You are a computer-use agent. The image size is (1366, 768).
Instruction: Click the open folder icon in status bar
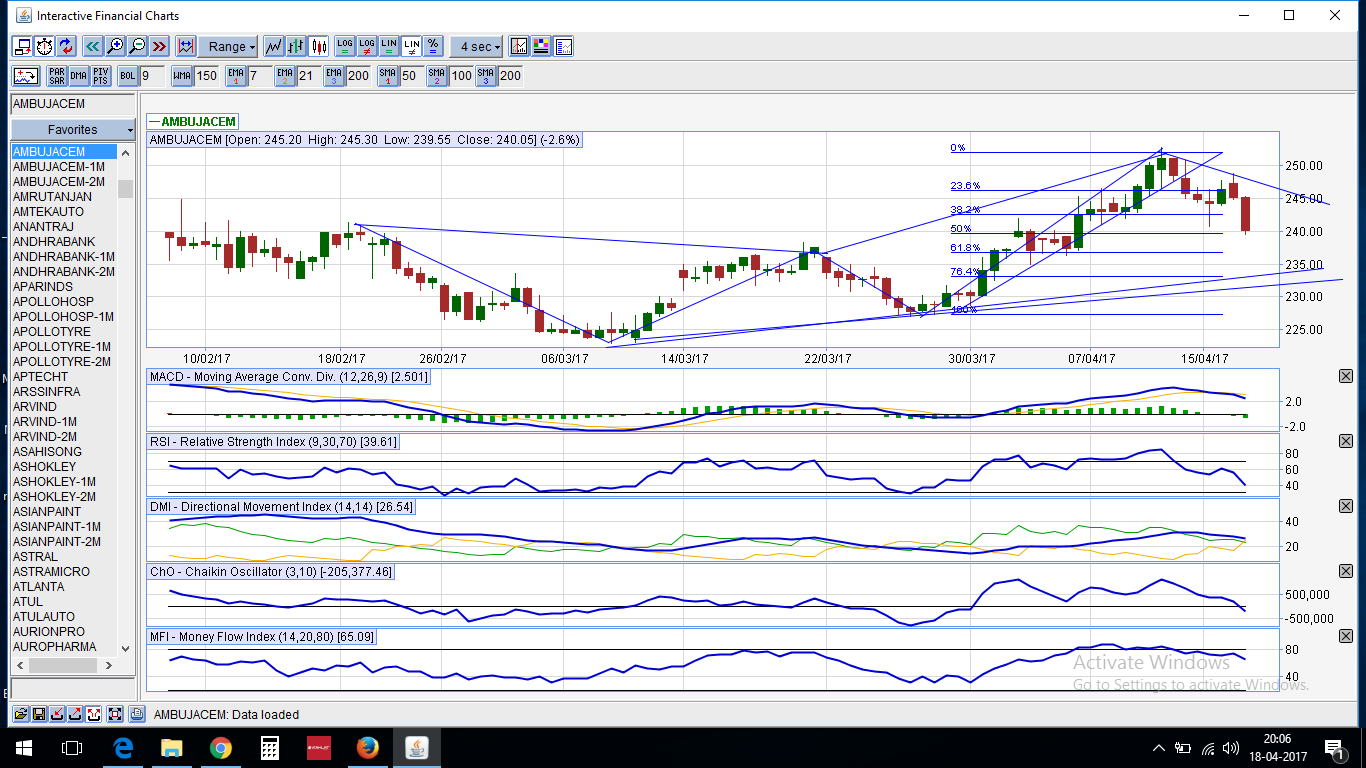[x=21, y=714]
